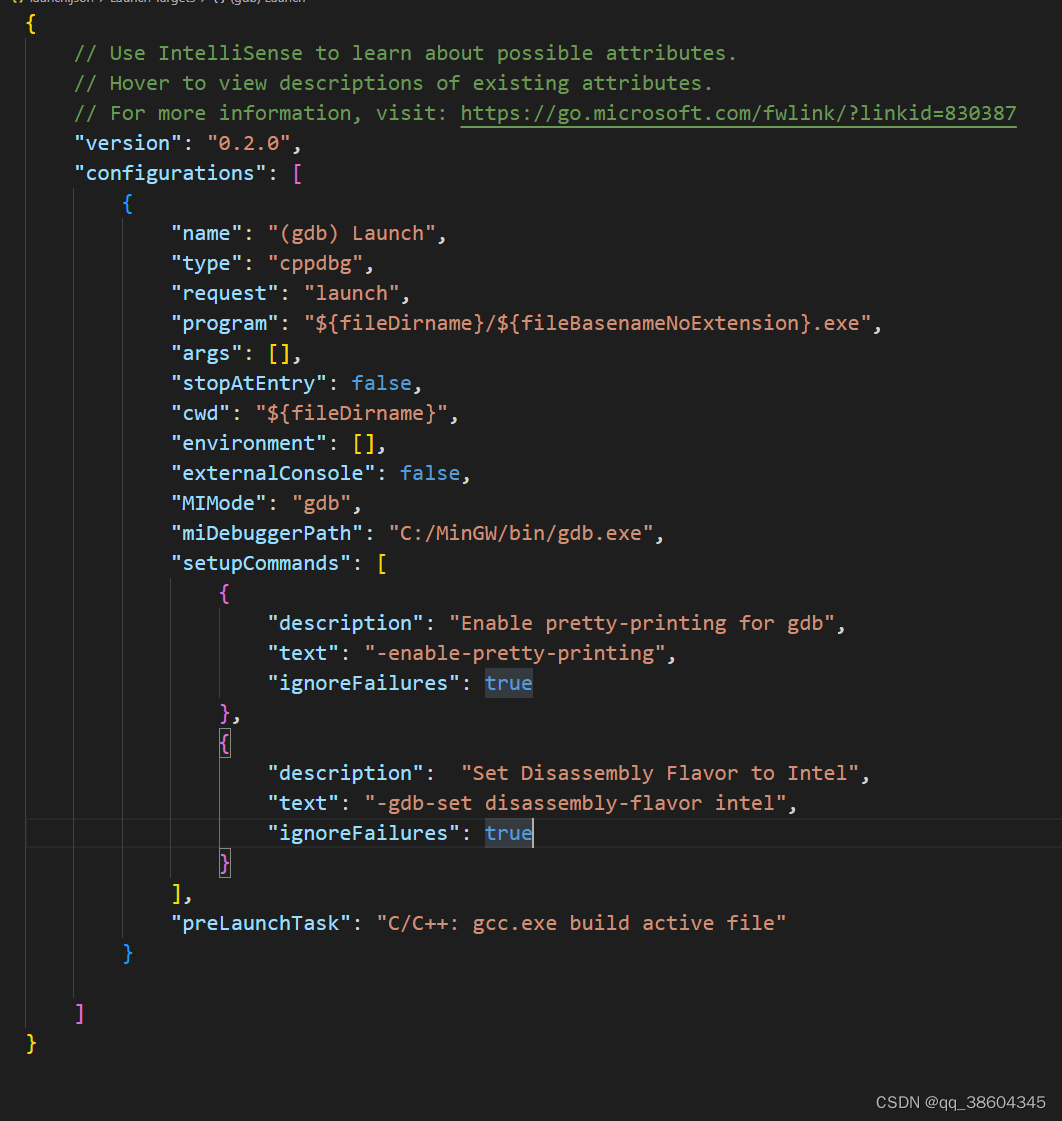Click the "C/C++: gcc.exe build active file" string

[581, 924]
